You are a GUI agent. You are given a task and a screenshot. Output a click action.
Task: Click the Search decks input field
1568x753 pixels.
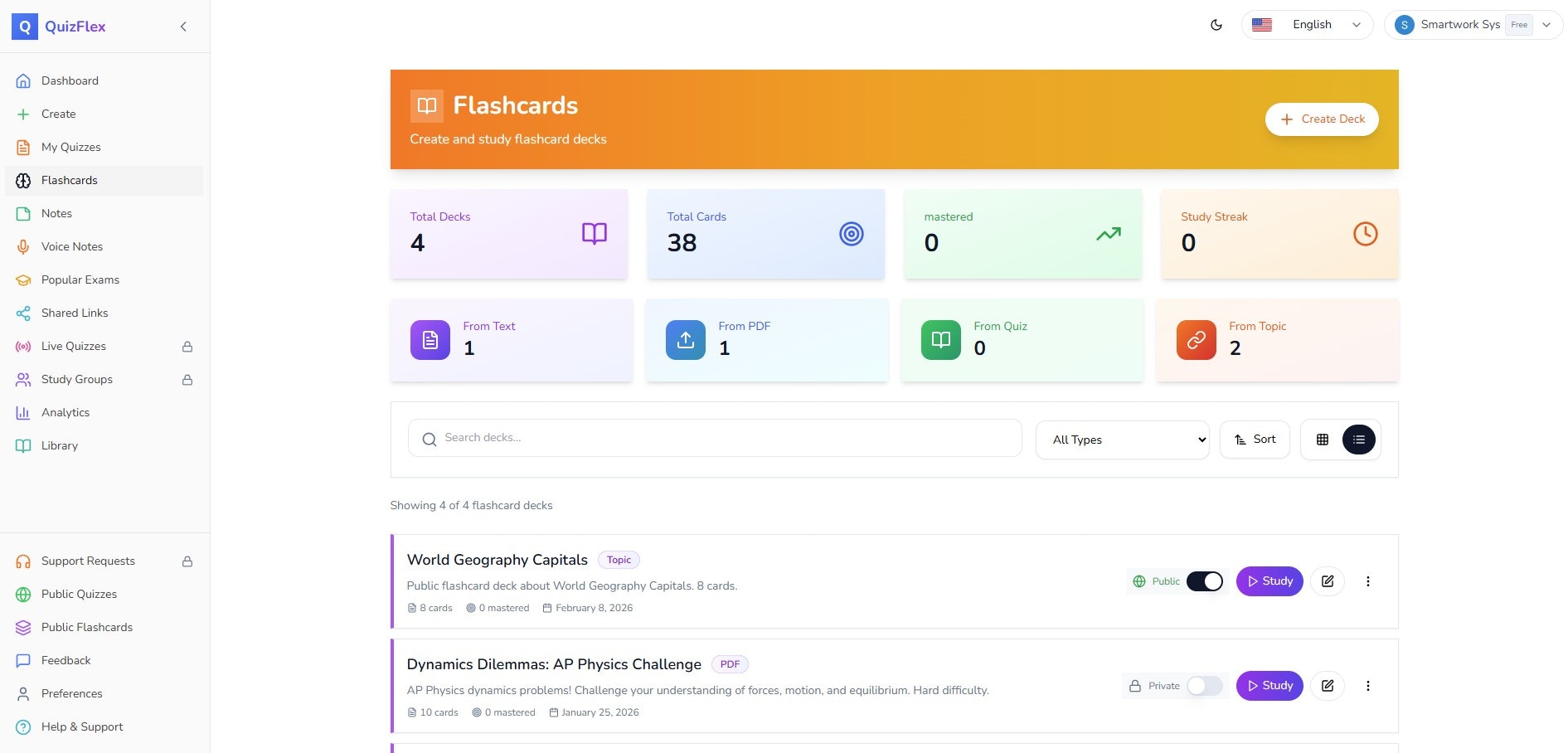(x=715, y=437)
